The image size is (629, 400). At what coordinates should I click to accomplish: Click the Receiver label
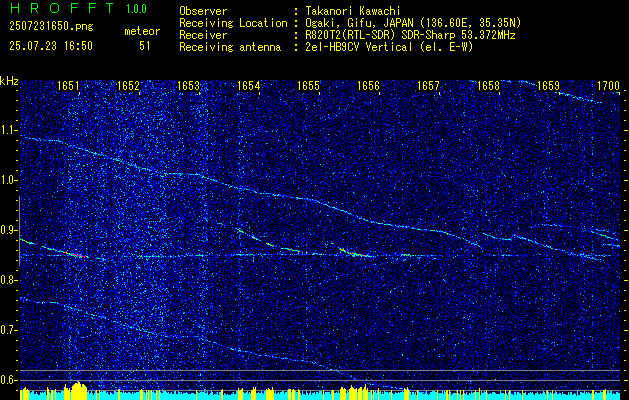(203, 35)
